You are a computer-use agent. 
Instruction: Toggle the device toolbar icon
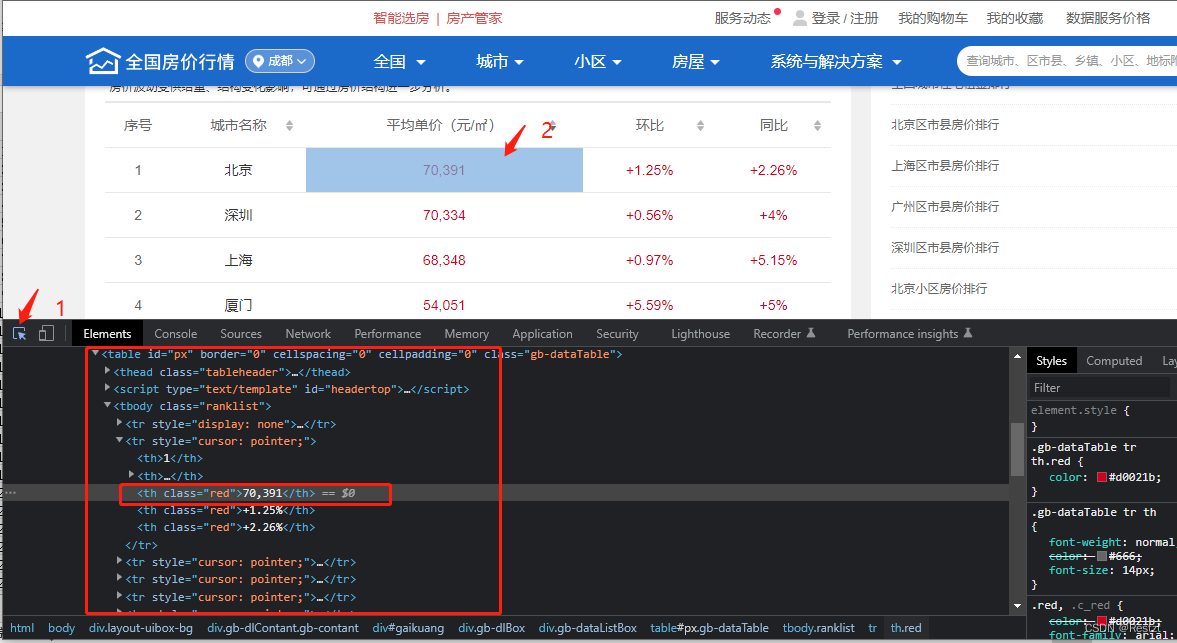click(x=47, y=334)
